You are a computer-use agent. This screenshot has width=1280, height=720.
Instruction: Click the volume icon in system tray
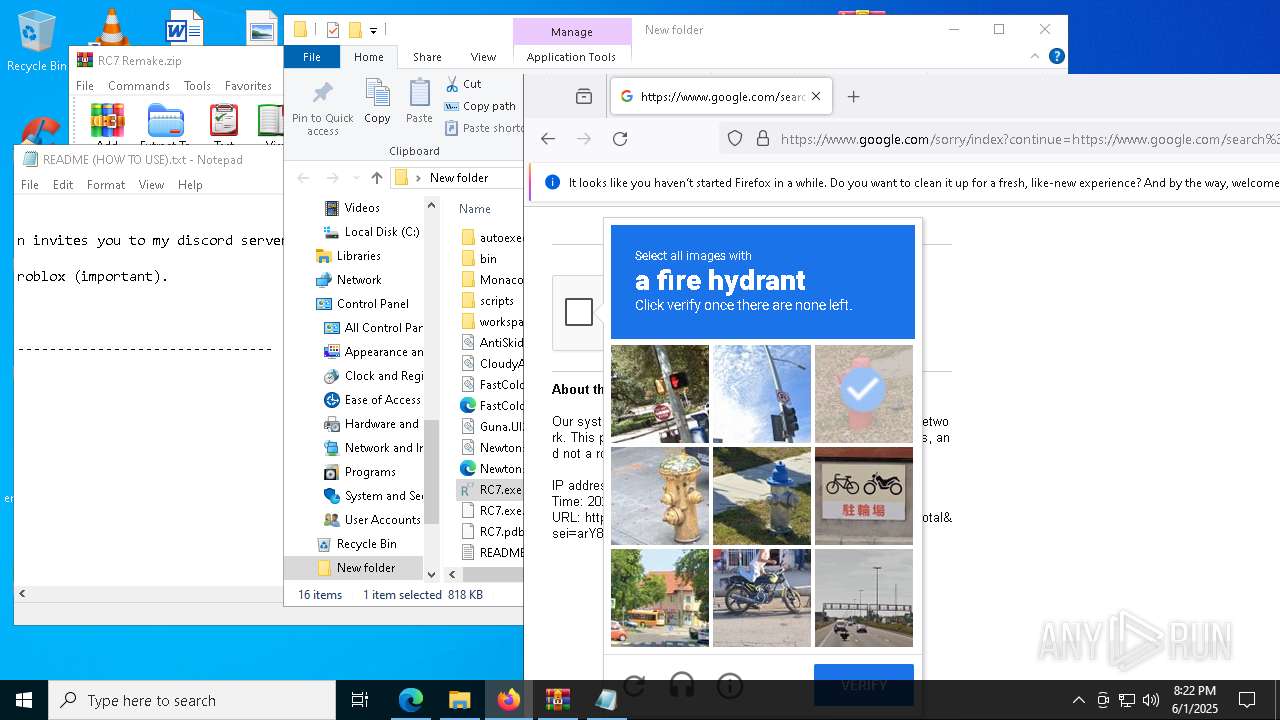1151,700
